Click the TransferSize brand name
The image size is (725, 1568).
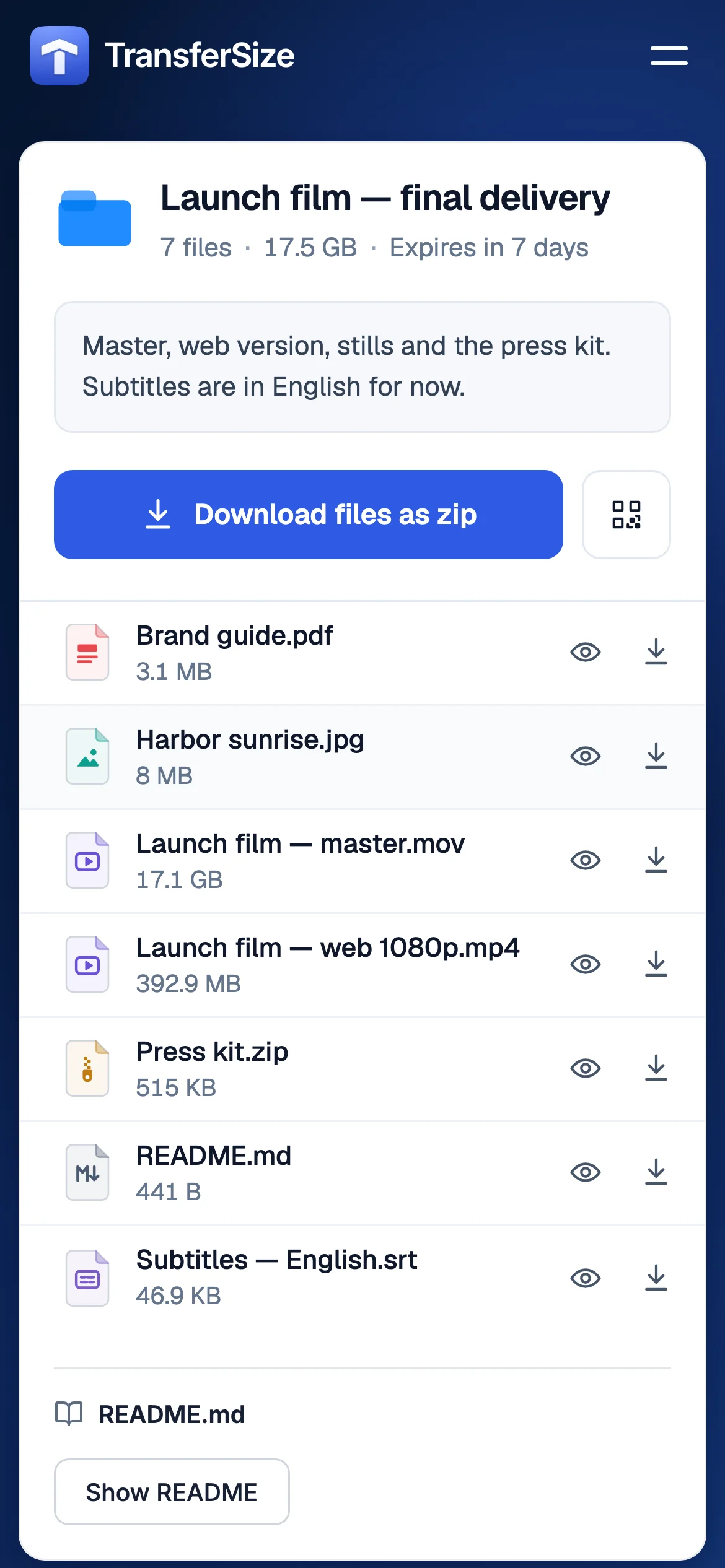[200, 55]
